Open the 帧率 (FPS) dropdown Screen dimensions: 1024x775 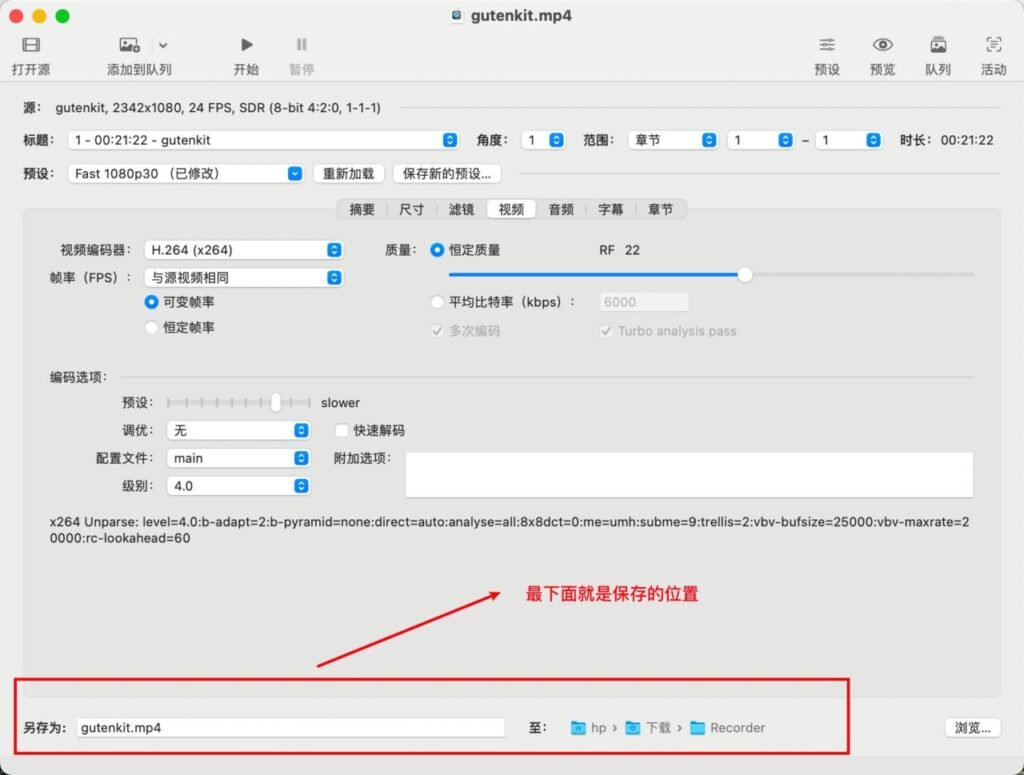click(243, 277)
